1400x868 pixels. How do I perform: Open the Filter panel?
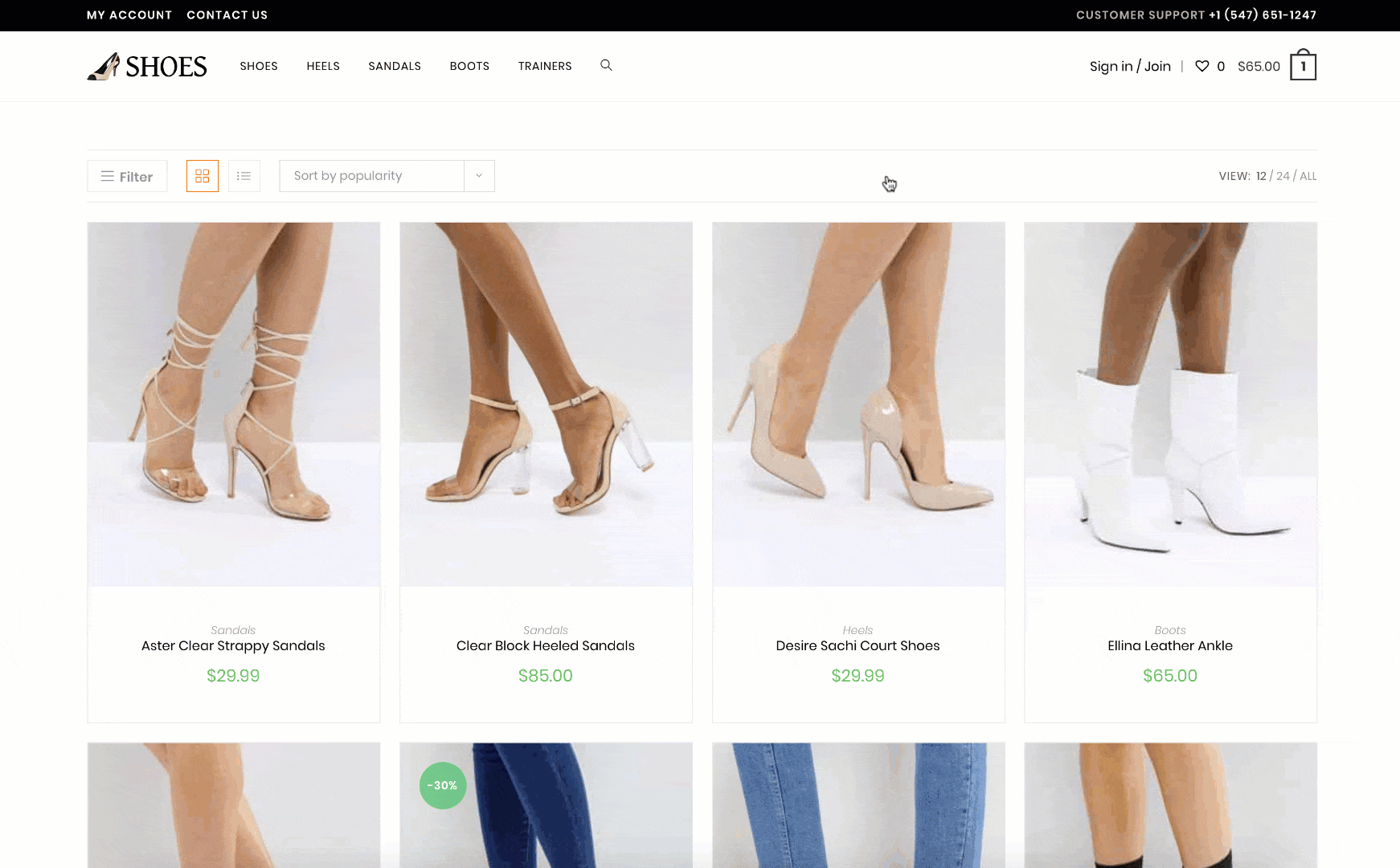coord(127,176)
